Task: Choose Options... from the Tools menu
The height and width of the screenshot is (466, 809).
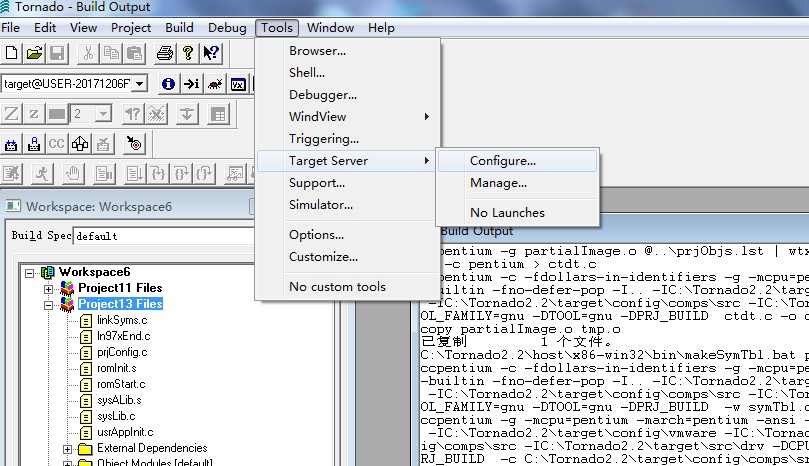Action: (x=347, y=235)
